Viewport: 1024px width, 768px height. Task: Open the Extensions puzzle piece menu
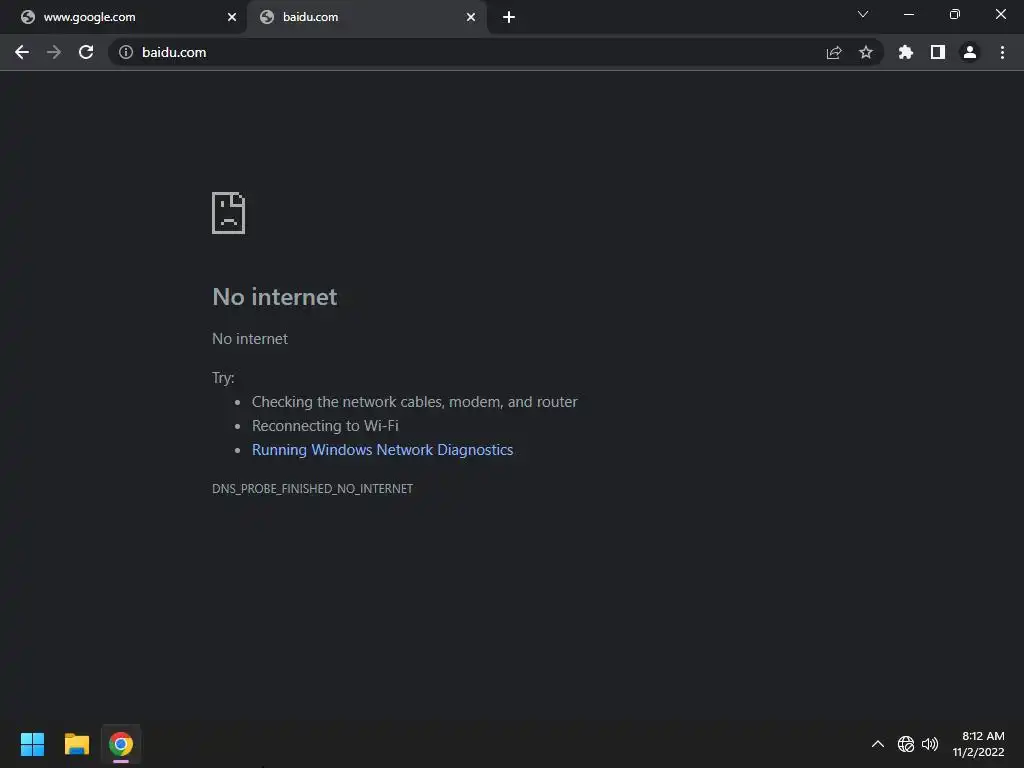(906, 52)
